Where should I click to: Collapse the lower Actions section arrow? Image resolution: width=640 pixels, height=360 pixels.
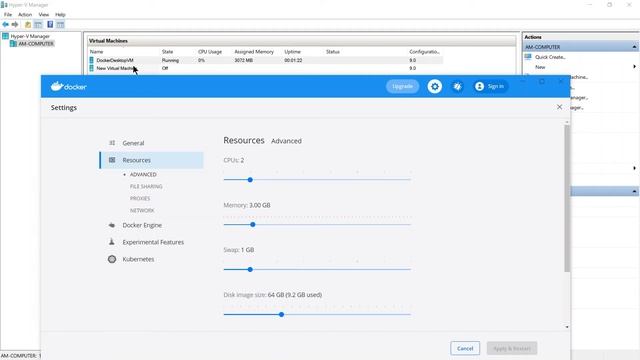(x=634, y=191)
